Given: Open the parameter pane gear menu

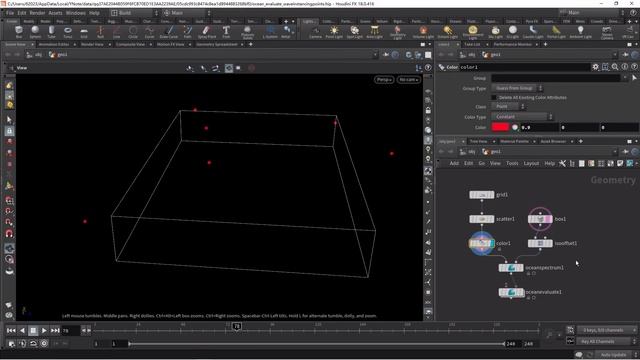Looking at the screenshot, I should 596,67.
